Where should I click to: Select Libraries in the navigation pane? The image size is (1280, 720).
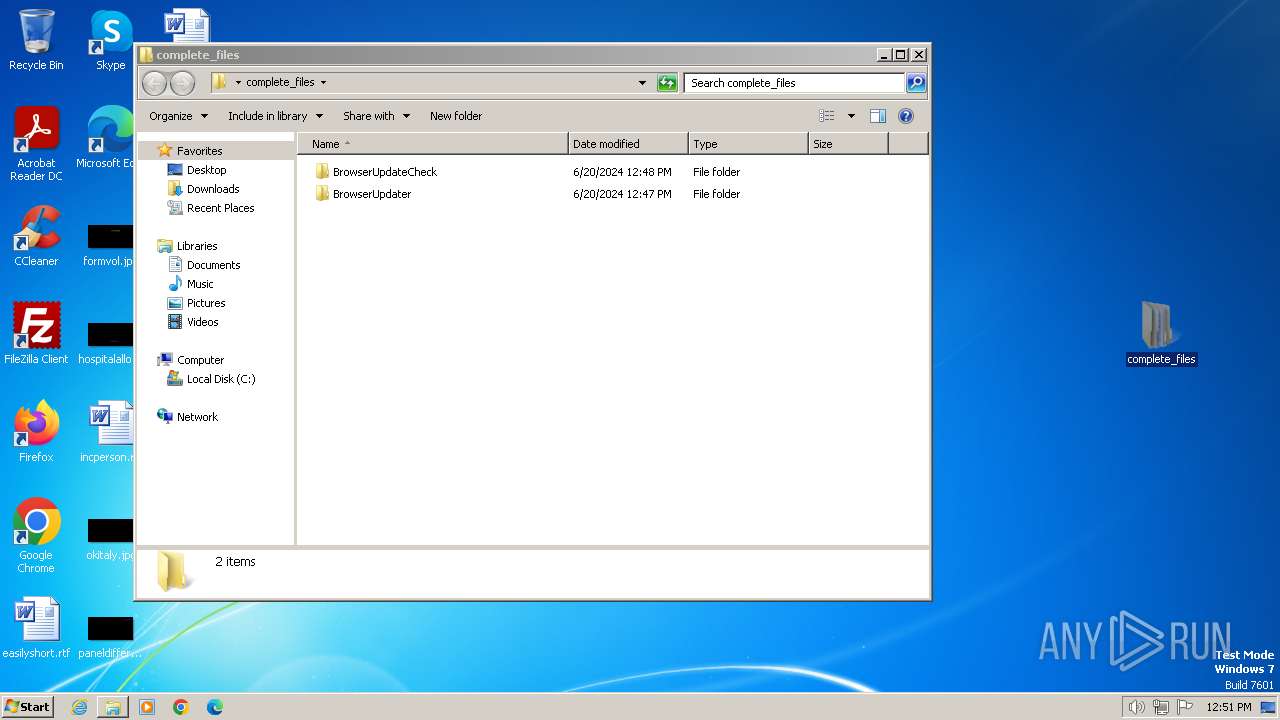pos(197,246)
